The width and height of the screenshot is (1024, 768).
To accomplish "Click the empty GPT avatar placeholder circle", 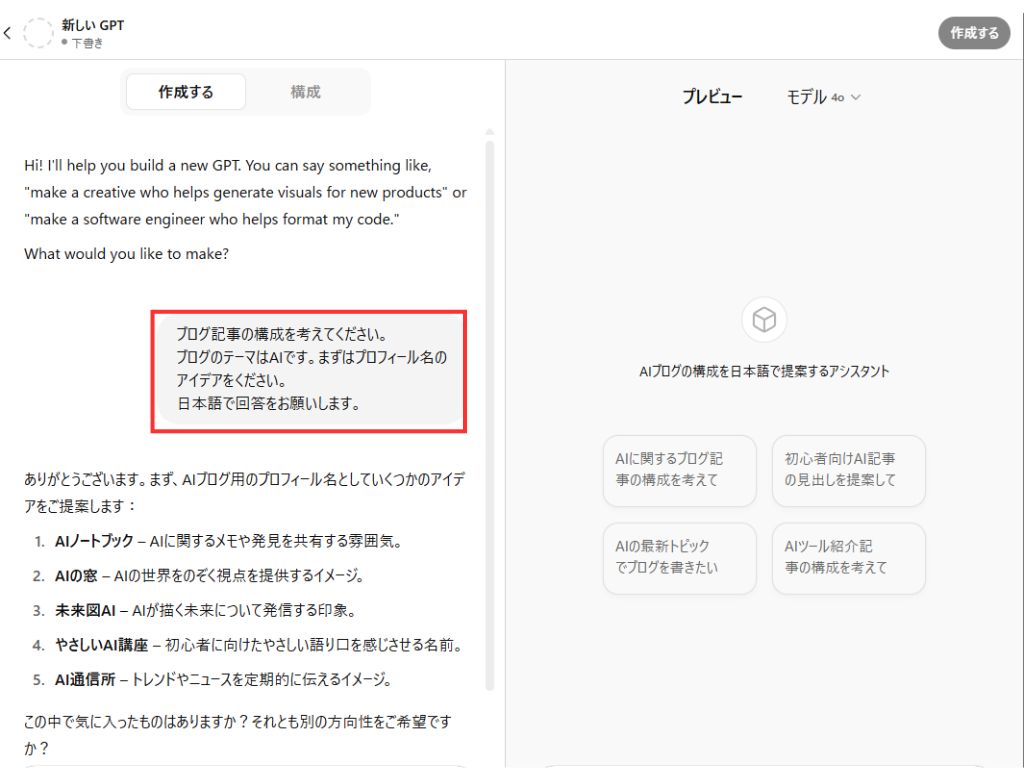I will tap(38, 33).
